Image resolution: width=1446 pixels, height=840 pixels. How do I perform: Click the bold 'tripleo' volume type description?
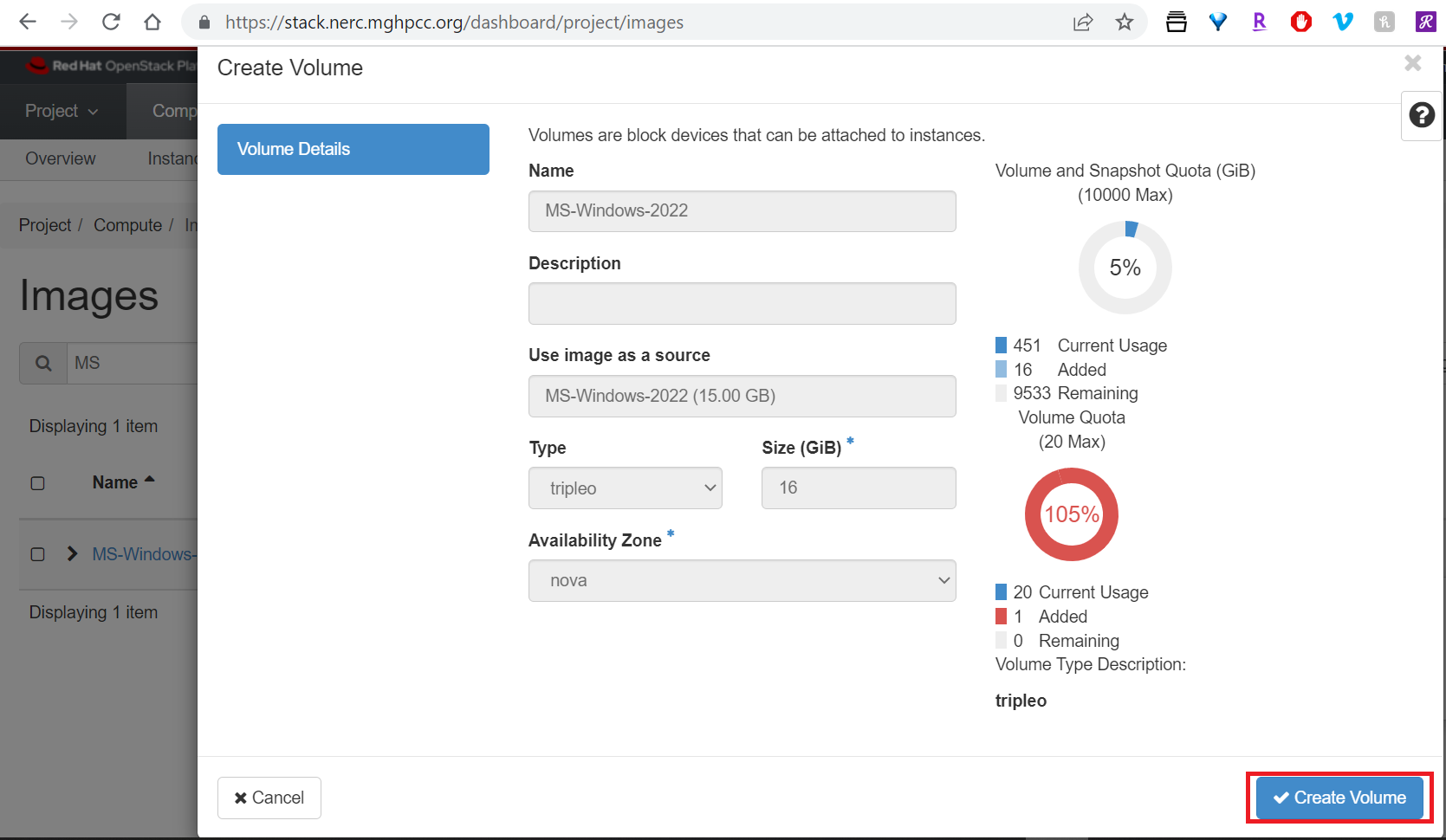coord(1021,701)
